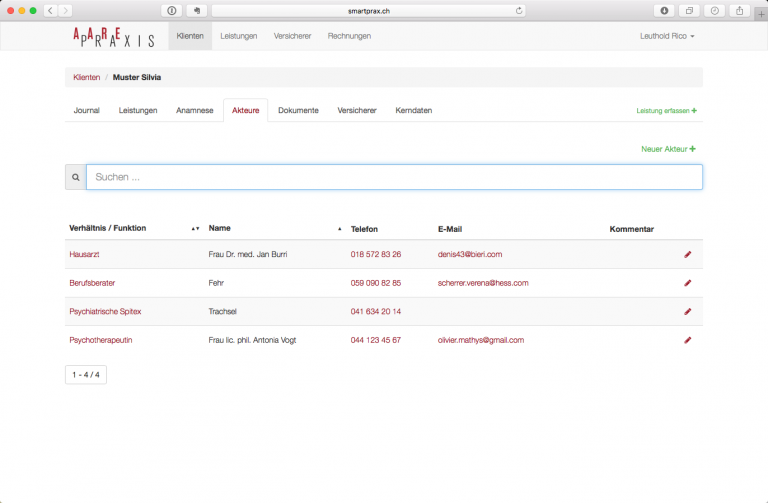
Task: Click the hand extension icon in toolbar
Action: click(197, 10)
